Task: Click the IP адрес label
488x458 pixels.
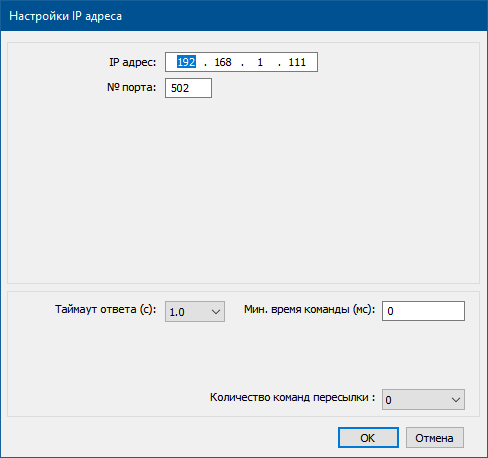Action: coord(133,62)
